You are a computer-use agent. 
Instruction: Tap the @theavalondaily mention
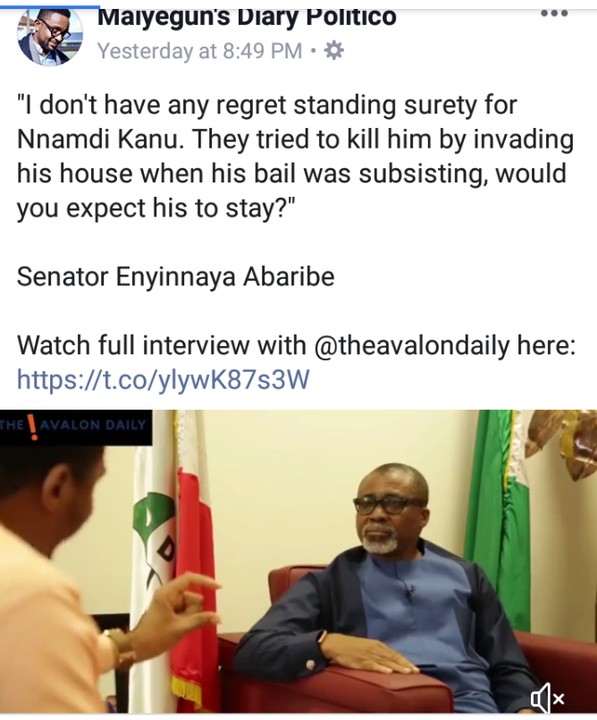(412, 345)
